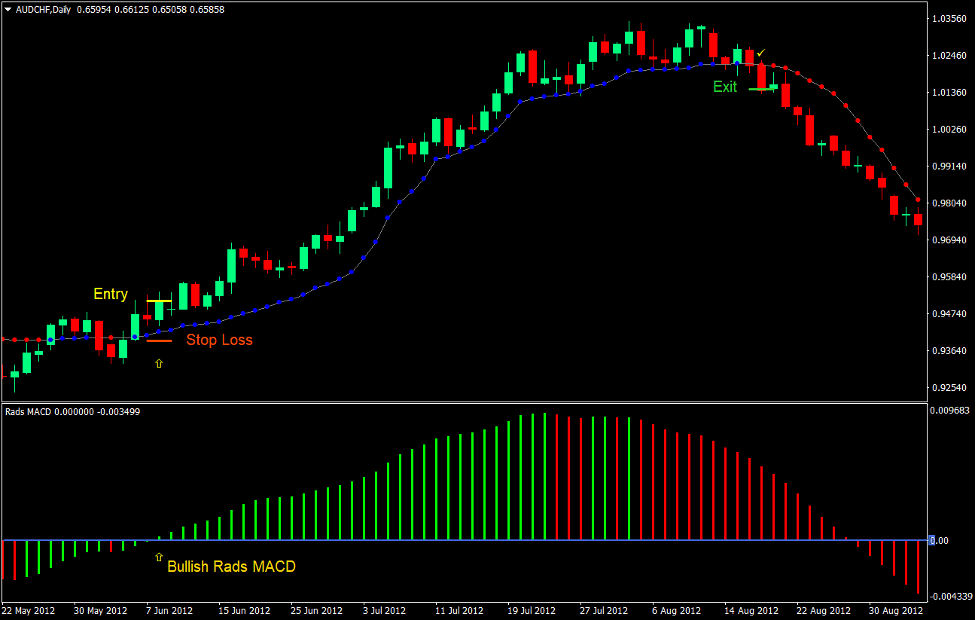Click the 0.00 level on MACD axis
Screen dimensions: 977x620
(x=941, y=538)
